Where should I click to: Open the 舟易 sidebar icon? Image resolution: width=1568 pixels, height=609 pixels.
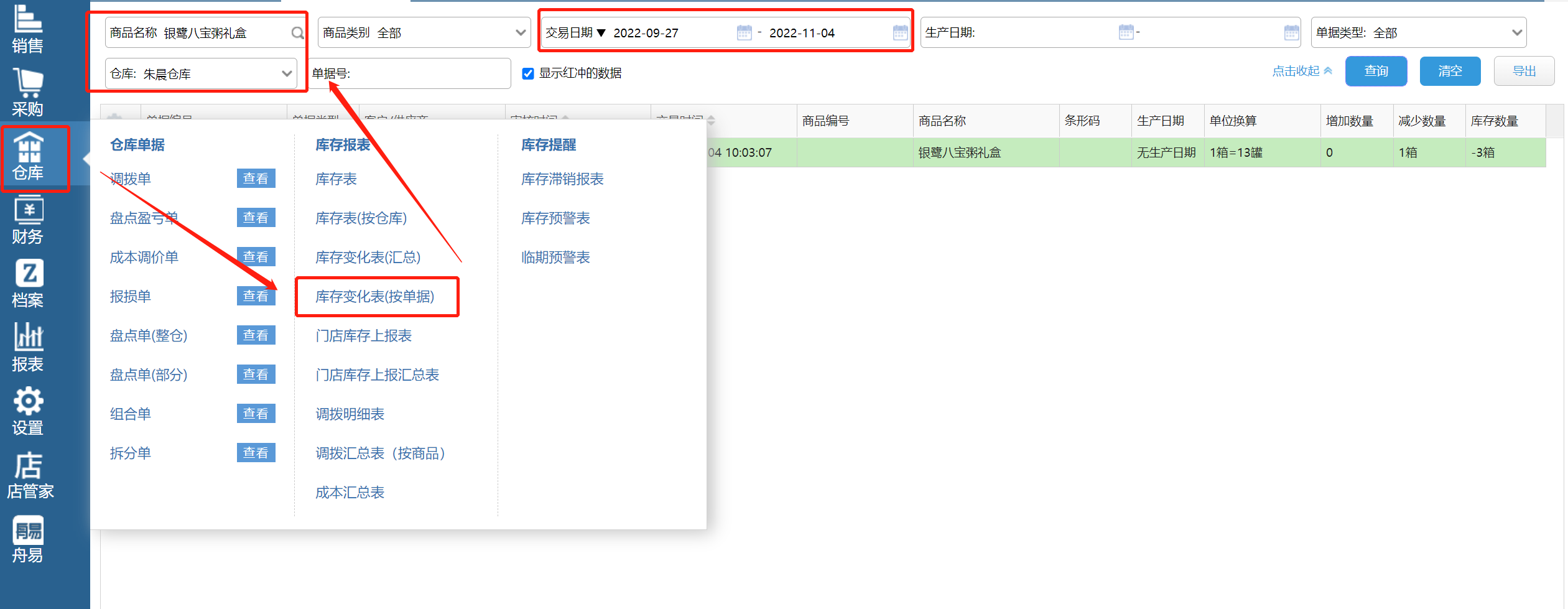click(x=28, y=539)
